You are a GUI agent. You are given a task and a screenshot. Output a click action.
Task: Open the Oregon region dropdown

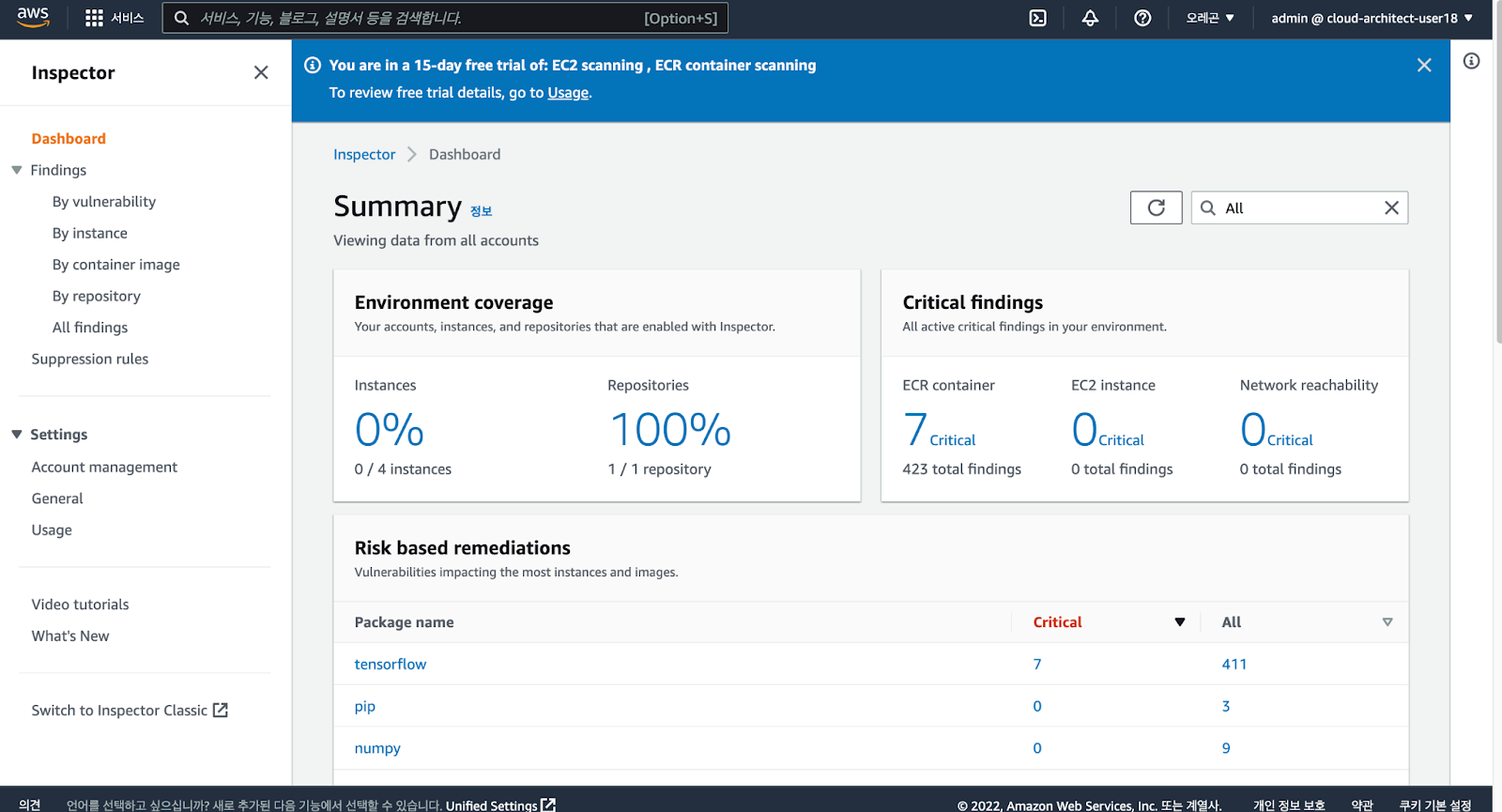tap(1210, 18)
